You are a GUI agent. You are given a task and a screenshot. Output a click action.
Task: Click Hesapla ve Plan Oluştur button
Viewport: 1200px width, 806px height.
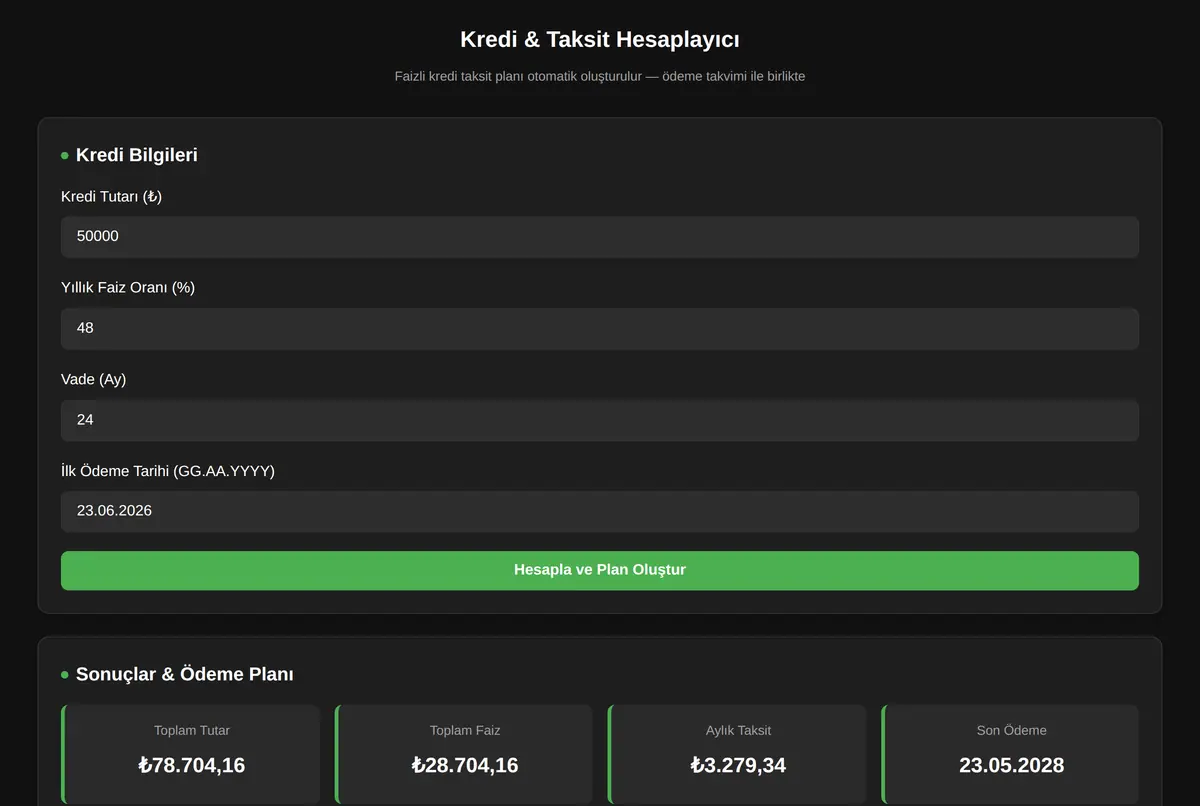coord(600,570)
